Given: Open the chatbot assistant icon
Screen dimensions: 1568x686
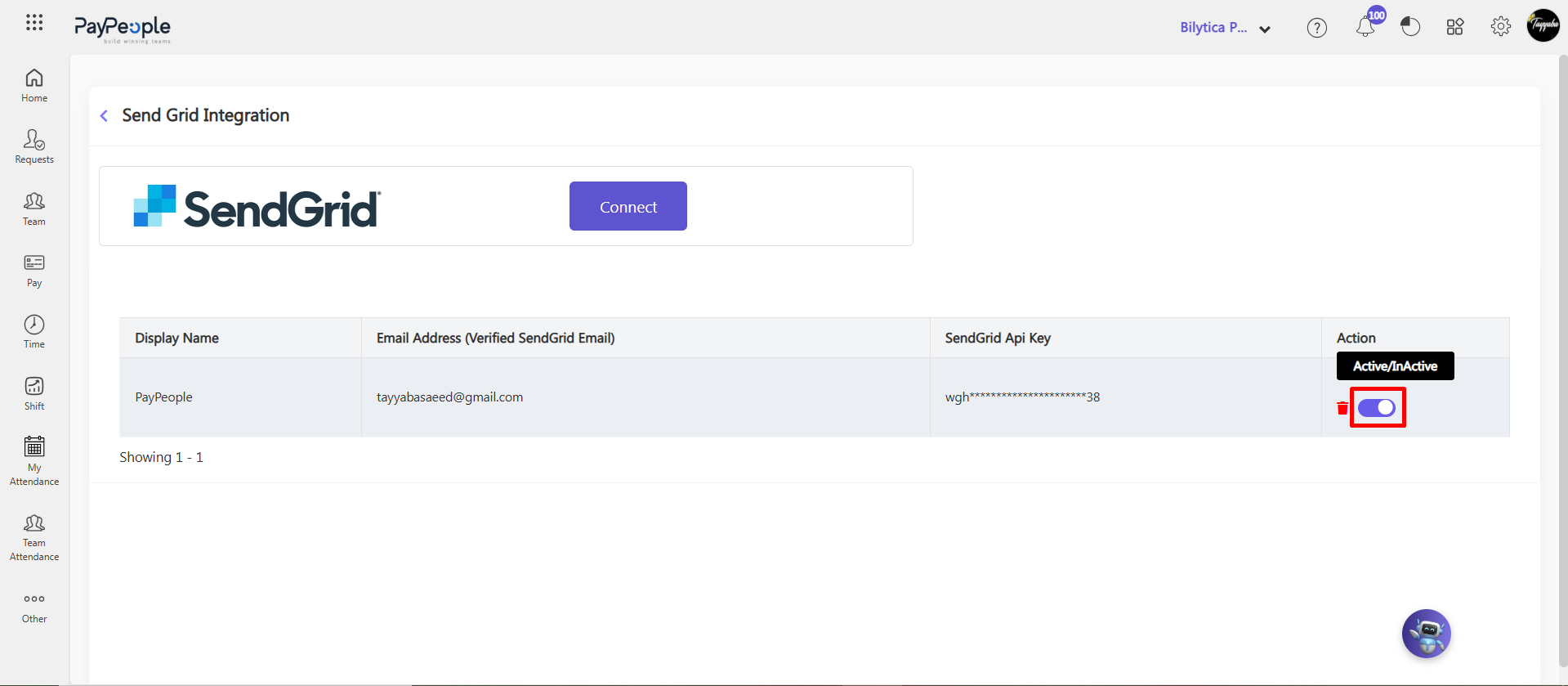Looking at the screenshot, I should pyautogui.click(x=1427, y=634).
